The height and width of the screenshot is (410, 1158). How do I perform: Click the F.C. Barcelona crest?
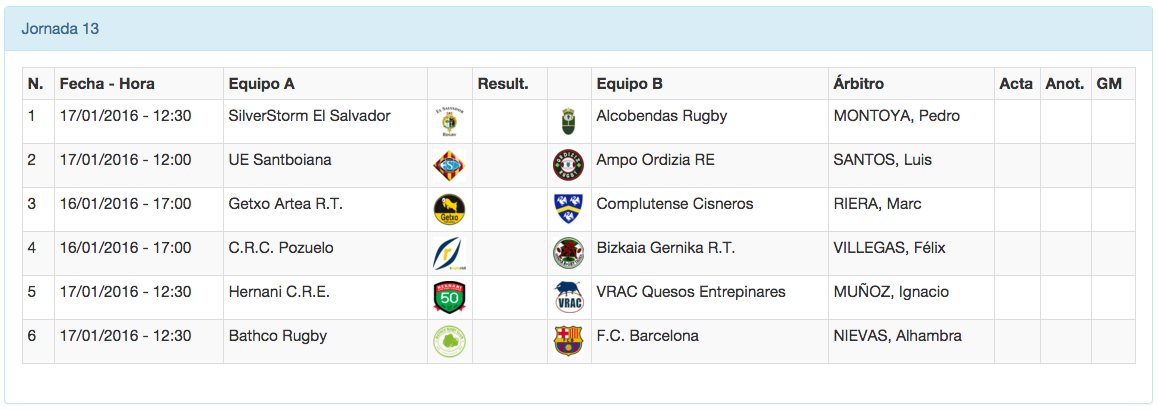(568, 341)
